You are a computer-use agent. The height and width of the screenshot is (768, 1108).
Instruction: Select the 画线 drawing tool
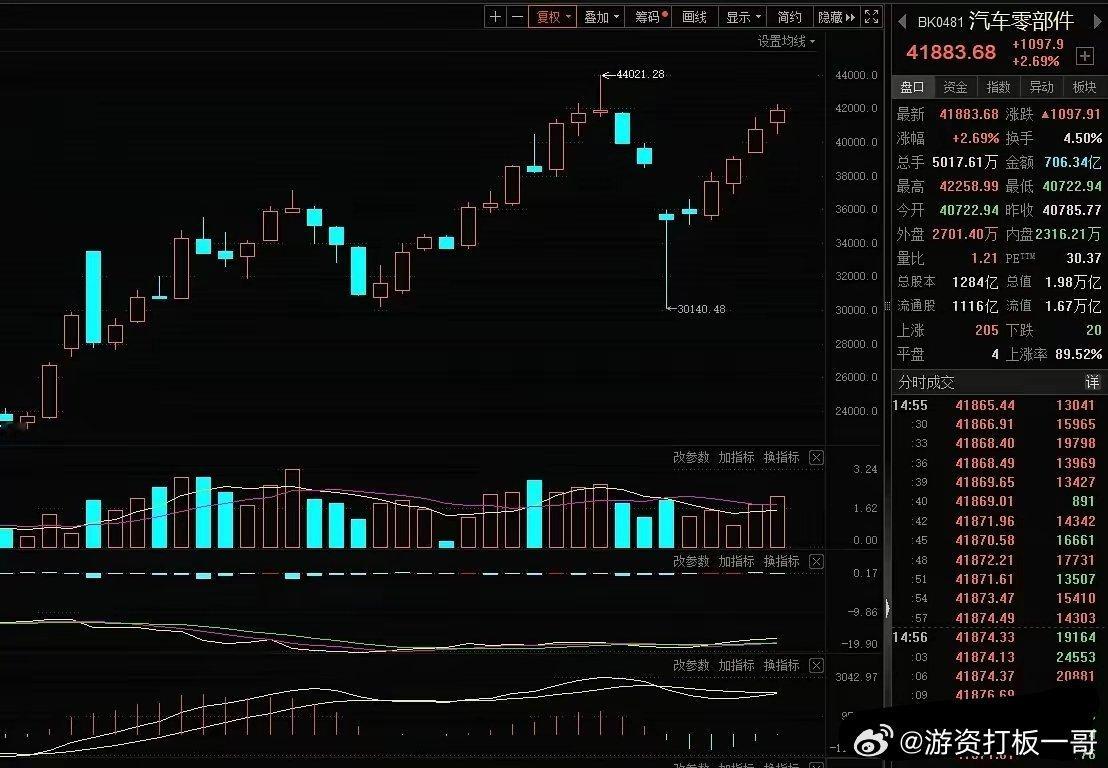point(694,17)
